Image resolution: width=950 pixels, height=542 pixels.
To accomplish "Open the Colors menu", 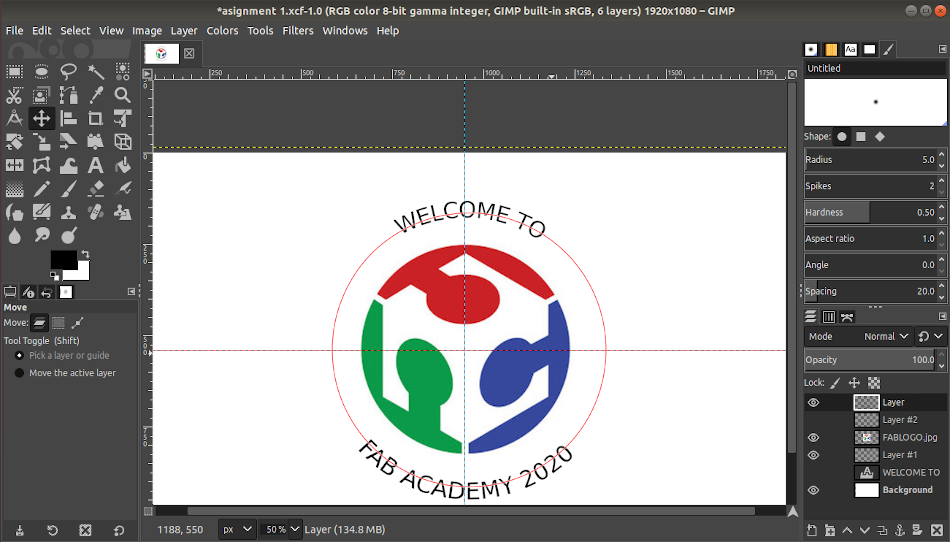I will (x=222, y=30).
